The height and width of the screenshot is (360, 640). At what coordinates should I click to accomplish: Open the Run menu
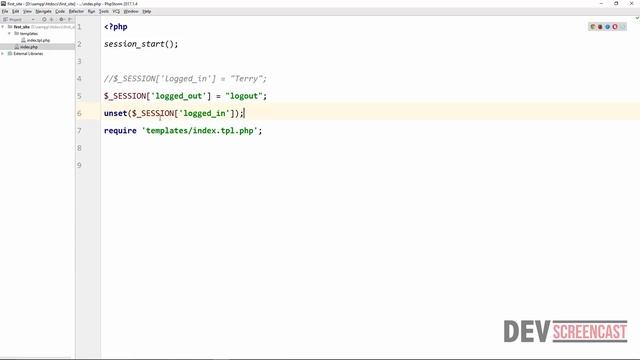[x=91, y=11]
